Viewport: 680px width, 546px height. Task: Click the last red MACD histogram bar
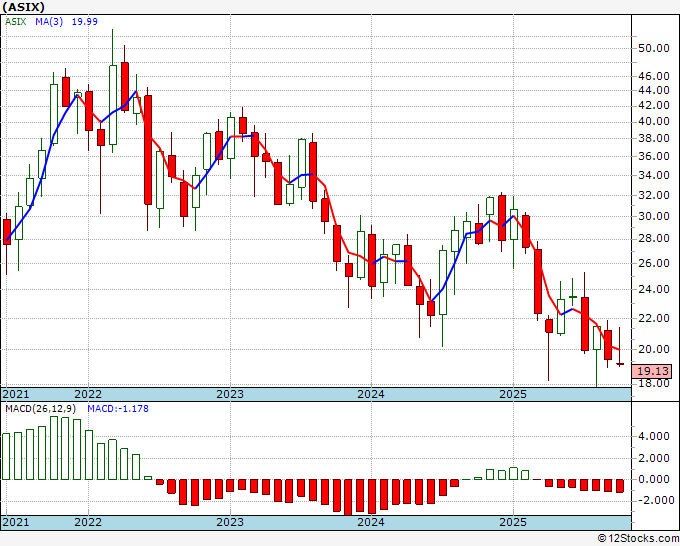point(620,486)
